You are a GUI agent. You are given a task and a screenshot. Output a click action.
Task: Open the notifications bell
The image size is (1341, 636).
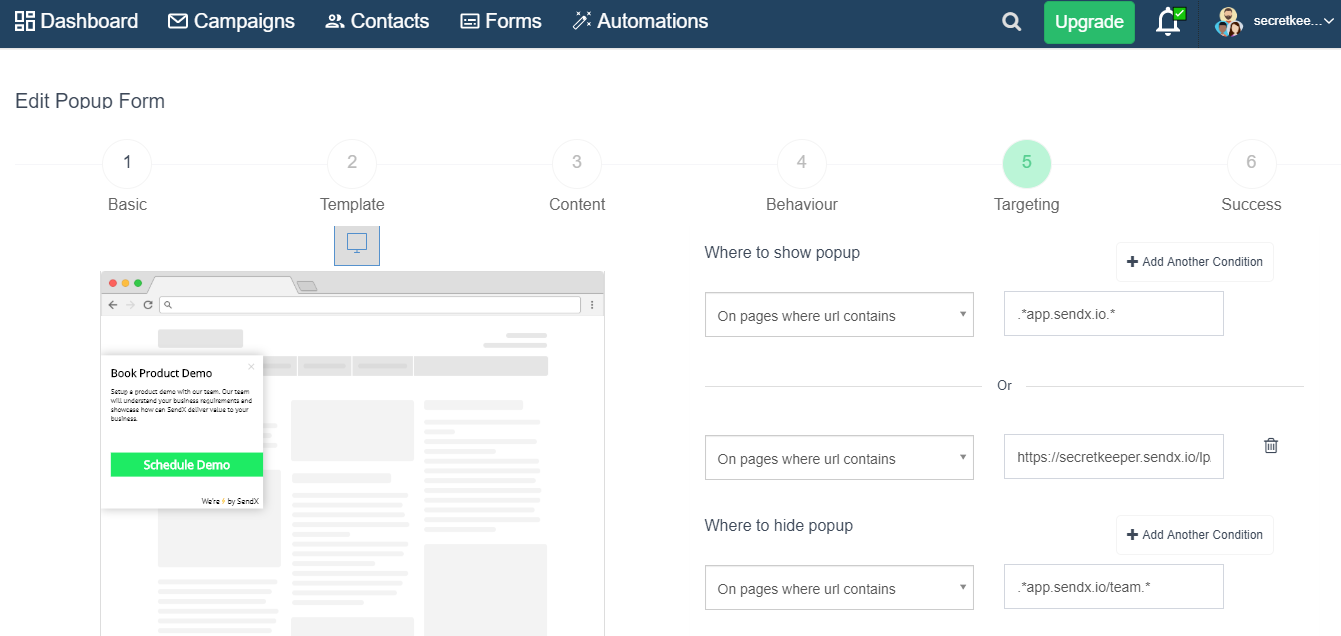1168,22
